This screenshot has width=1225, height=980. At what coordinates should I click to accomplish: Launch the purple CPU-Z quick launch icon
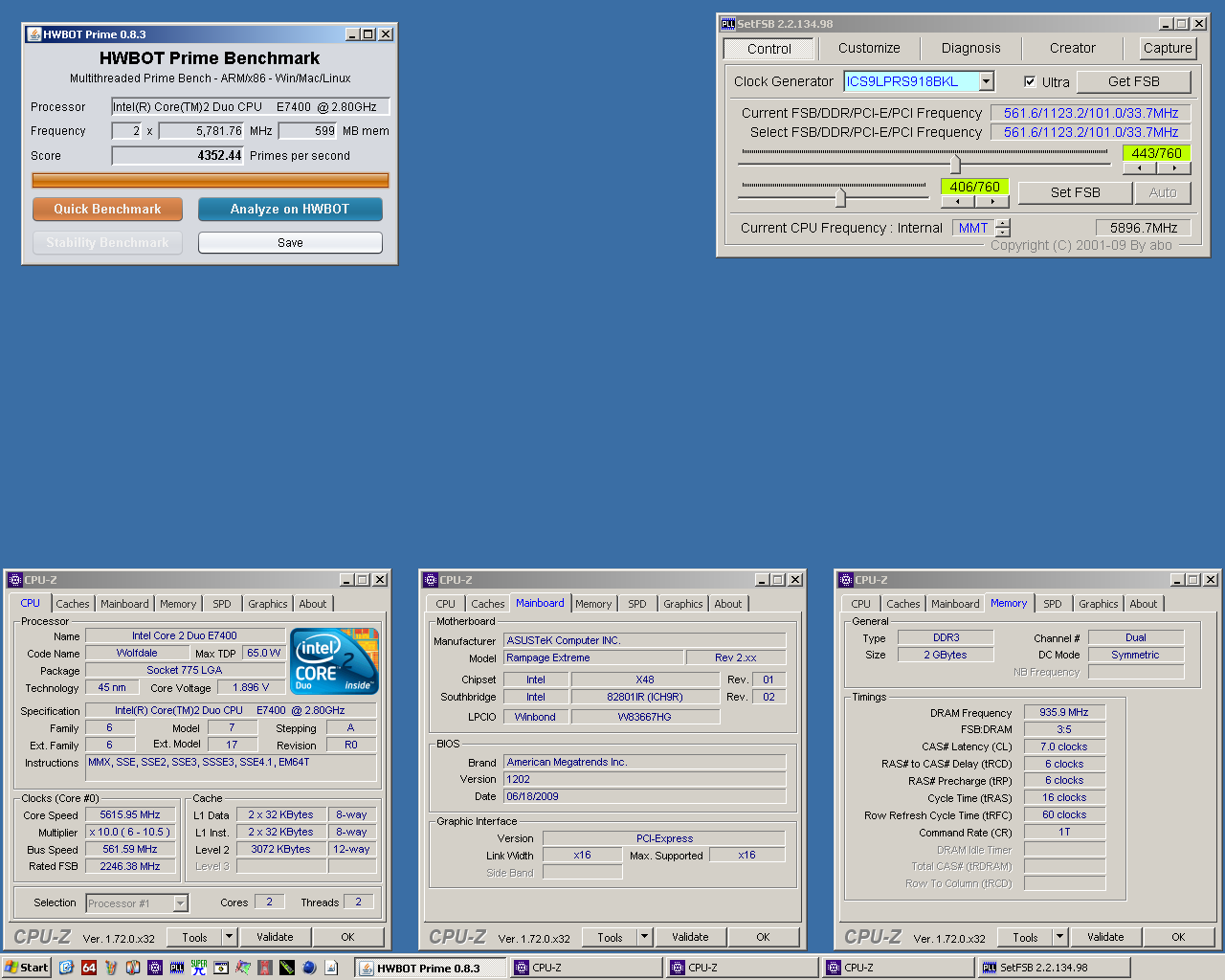coord(155,968)
